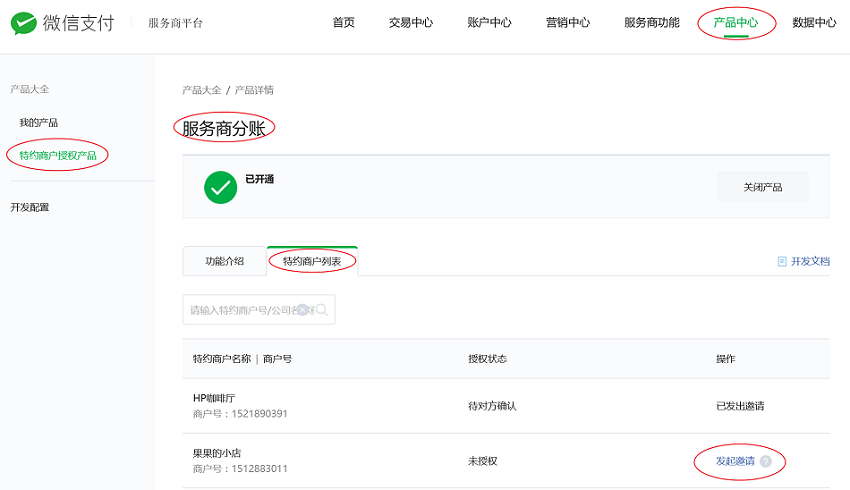Switch to the 特约商户列表 tab
This screenshot has height=490, width=850.
[312, 261]
